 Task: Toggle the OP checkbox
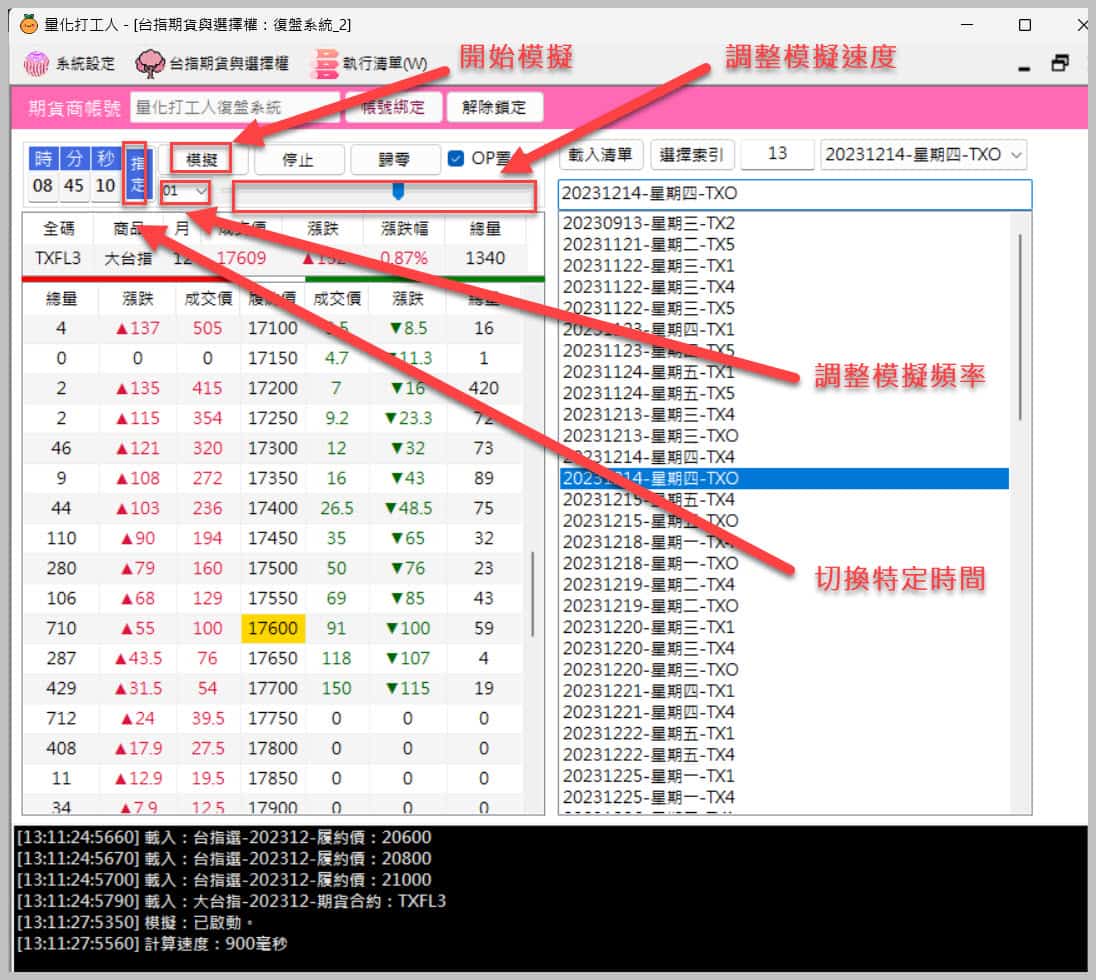point(456,158)
